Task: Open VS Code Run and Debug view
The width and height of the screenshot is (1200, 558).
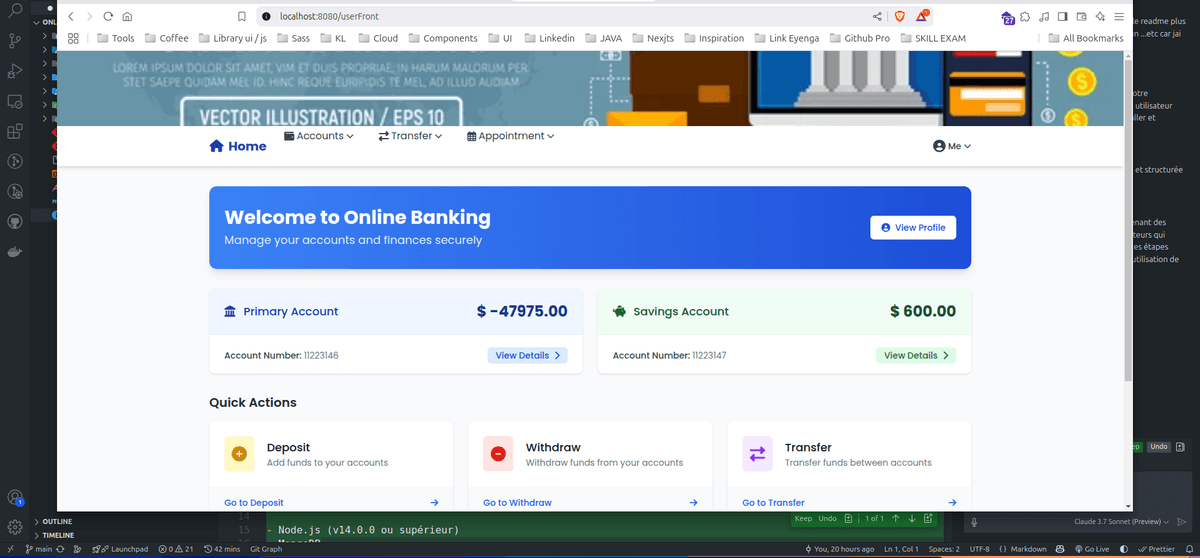Action: 15,71
